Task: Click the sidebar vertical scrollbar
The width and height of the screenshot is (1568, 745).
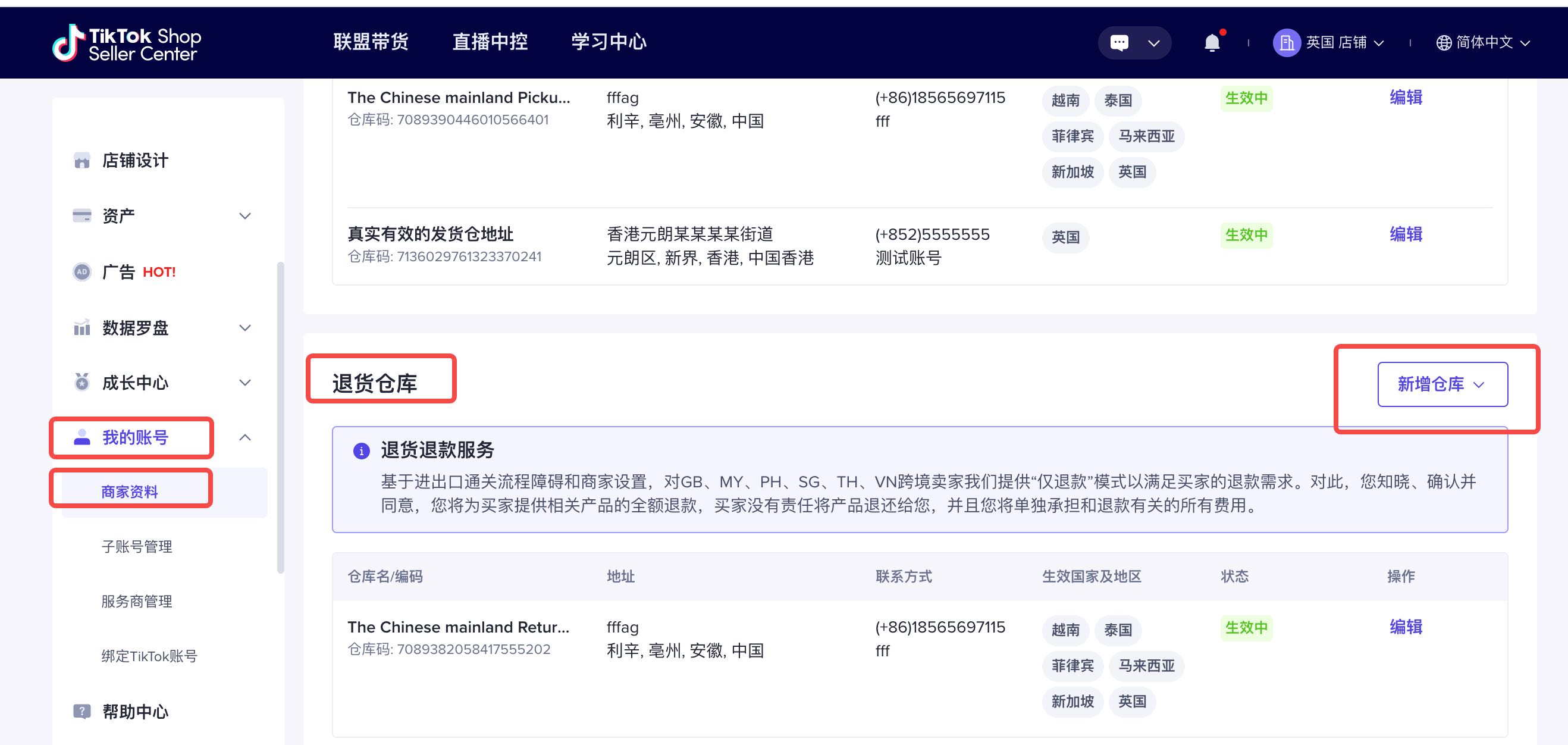Action: [x=280, y=417]
